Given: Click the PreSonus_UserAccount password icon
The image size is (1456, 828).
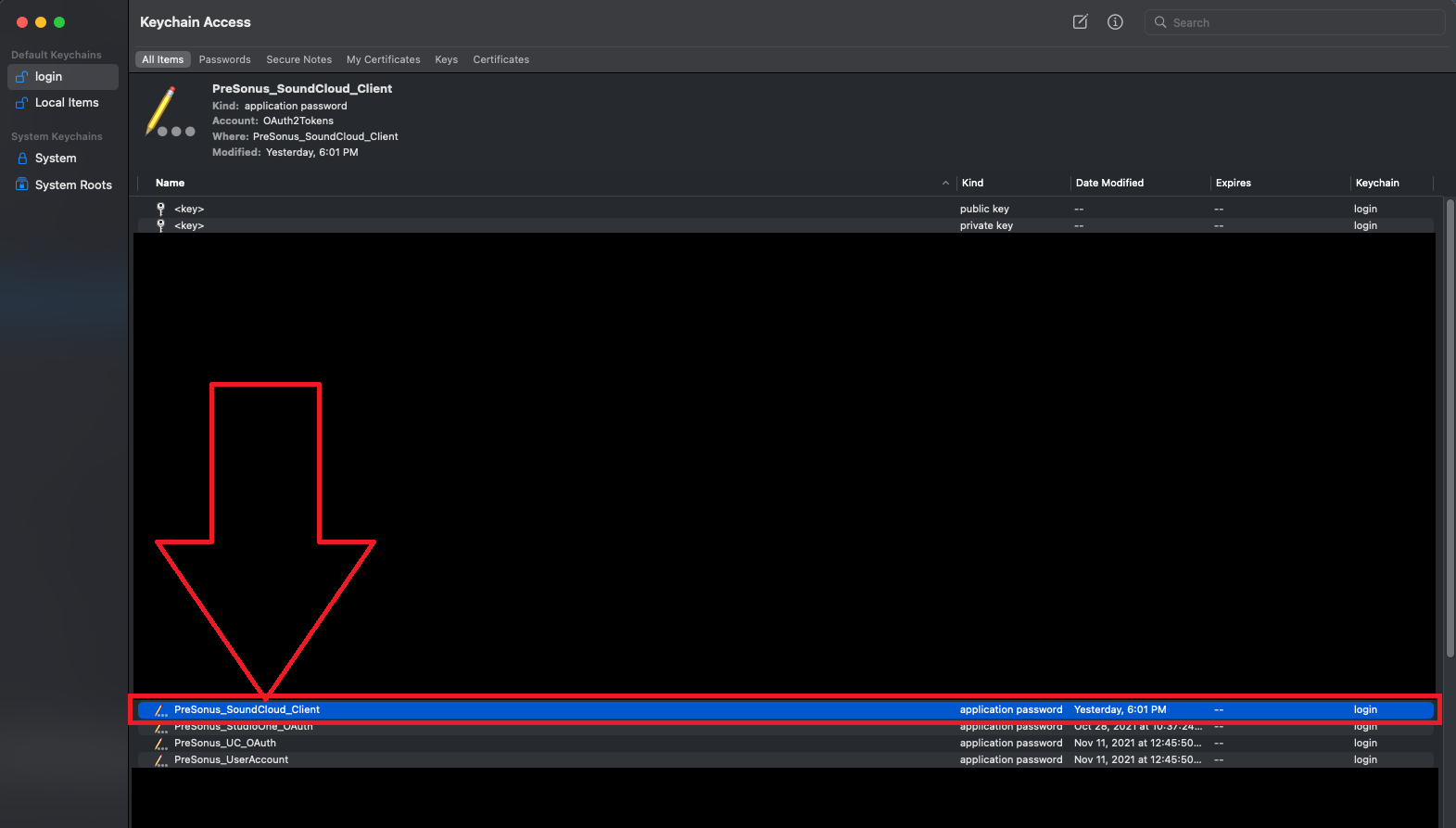Looking at the screenshot, I should [161, 760].
